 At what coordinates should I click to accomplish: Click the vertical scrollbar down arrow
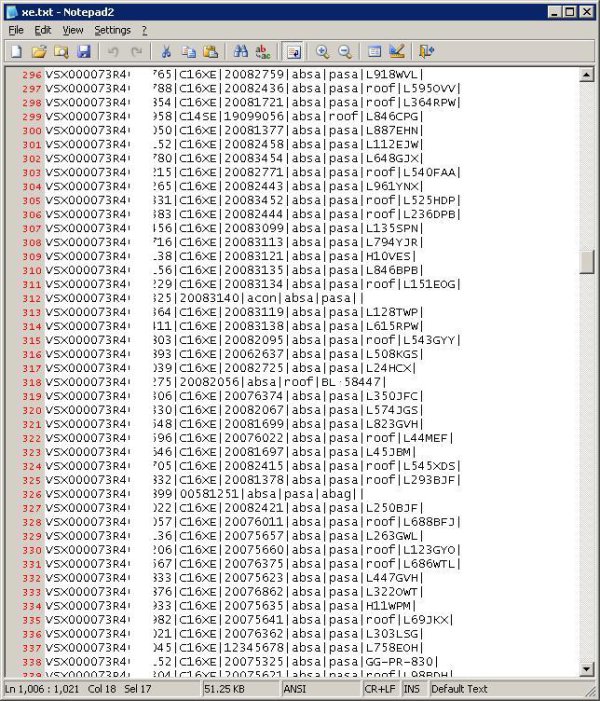[588, 668]
